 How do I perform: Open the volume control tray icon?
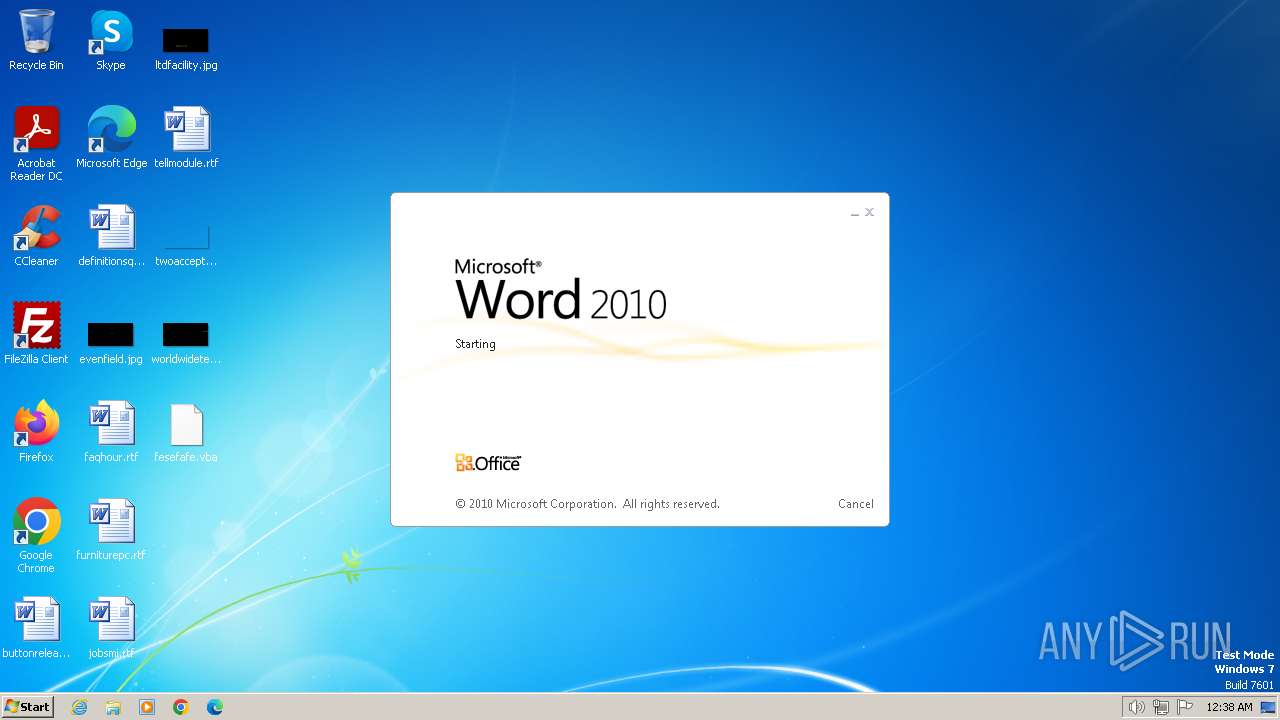pyautogui.click(x=1136, y=707)
